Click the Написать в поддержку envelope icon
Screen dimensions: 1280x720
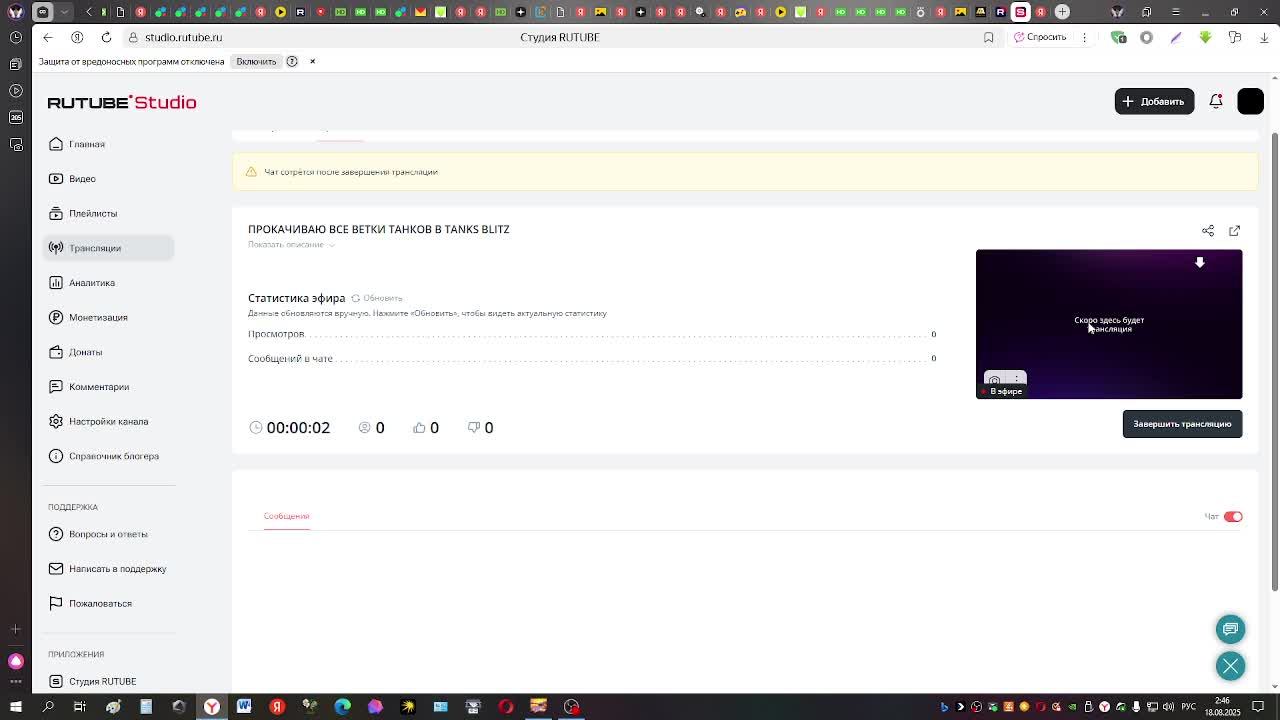coord(56,569)
